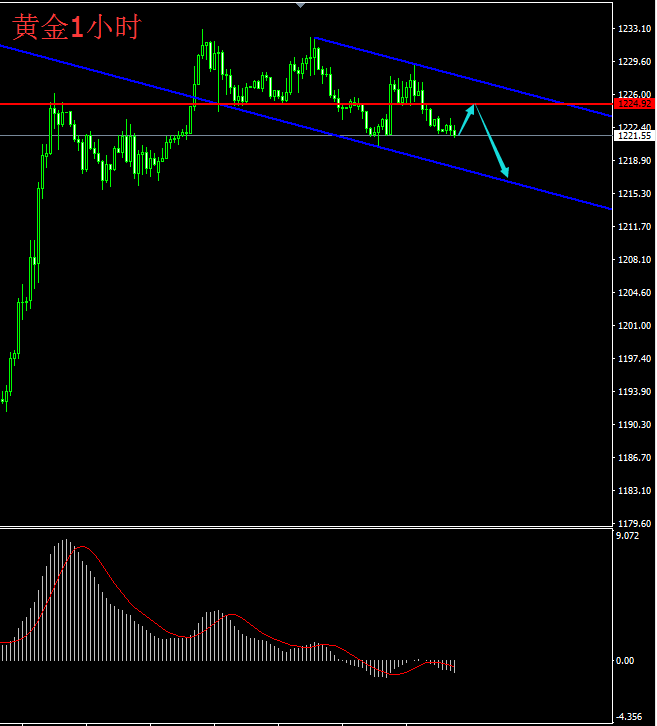The height and width of the screenshot is (726, 657).
Task: Click the chart title text 黄金1小时
Action: click(x=76, y=27)
